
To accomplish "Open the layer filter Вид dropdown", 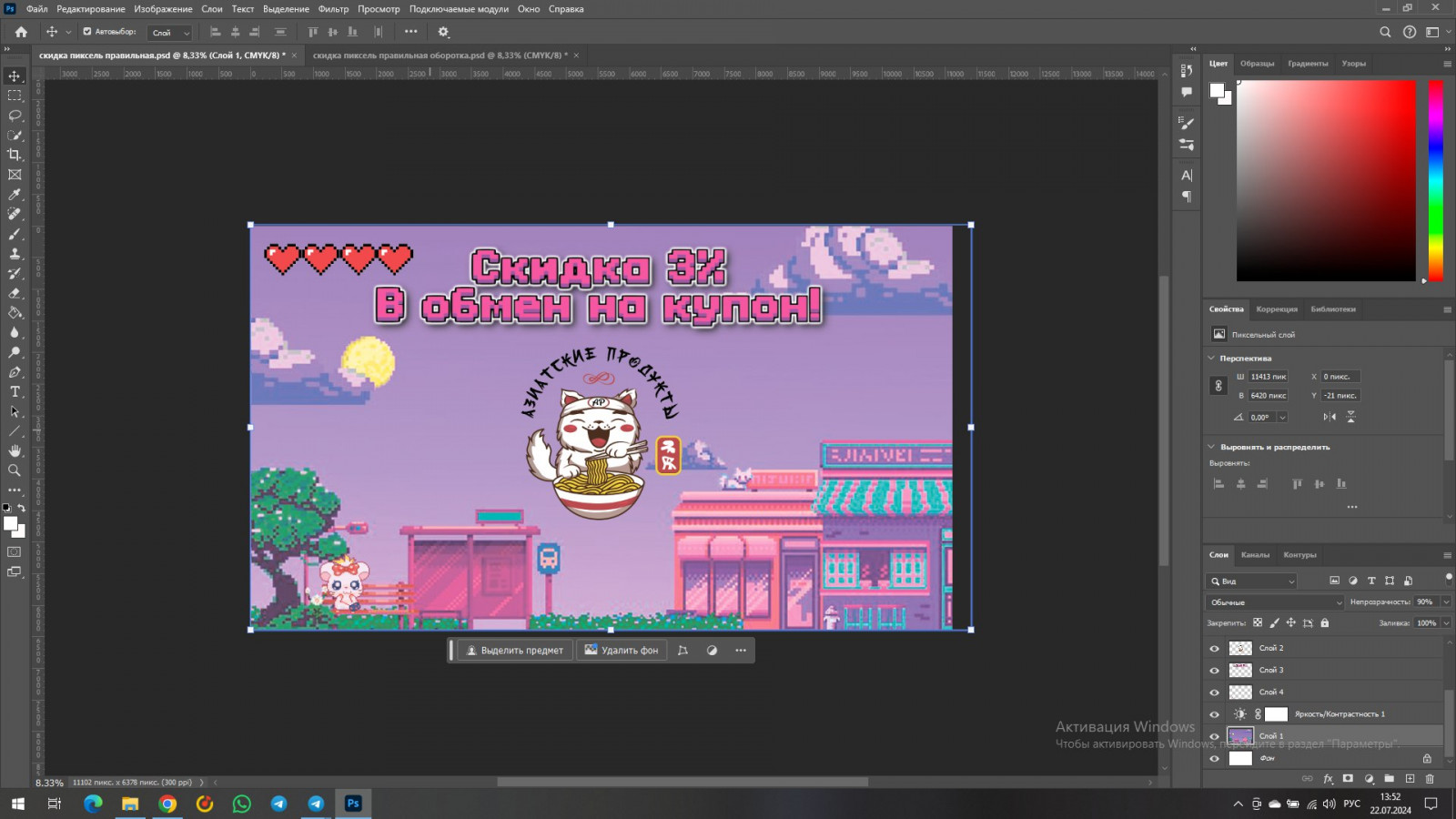I will point(1252,581).
